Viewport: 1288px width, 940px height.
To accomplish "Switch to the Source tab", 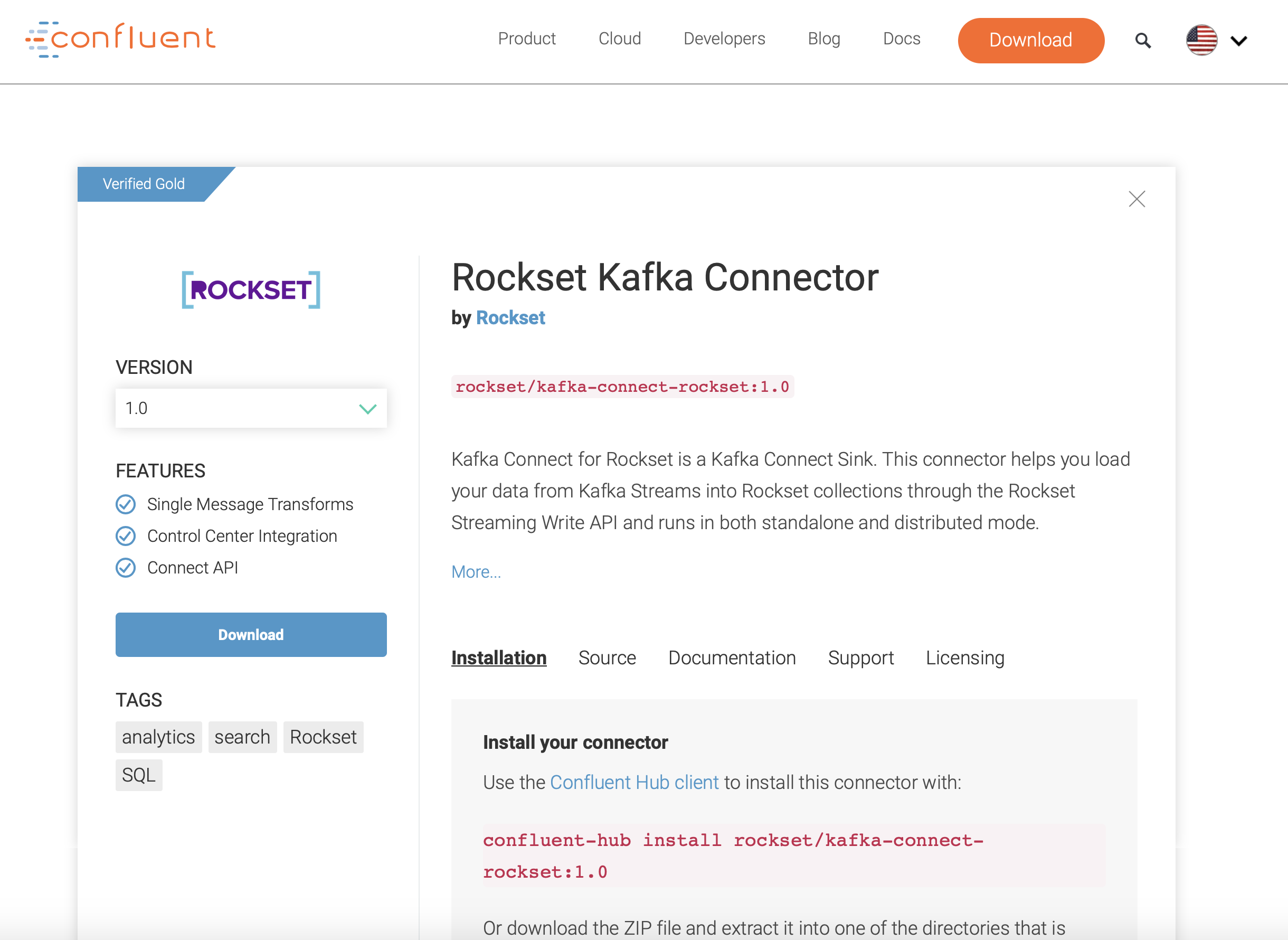I will pyautogui.click(x=607, y=658).
